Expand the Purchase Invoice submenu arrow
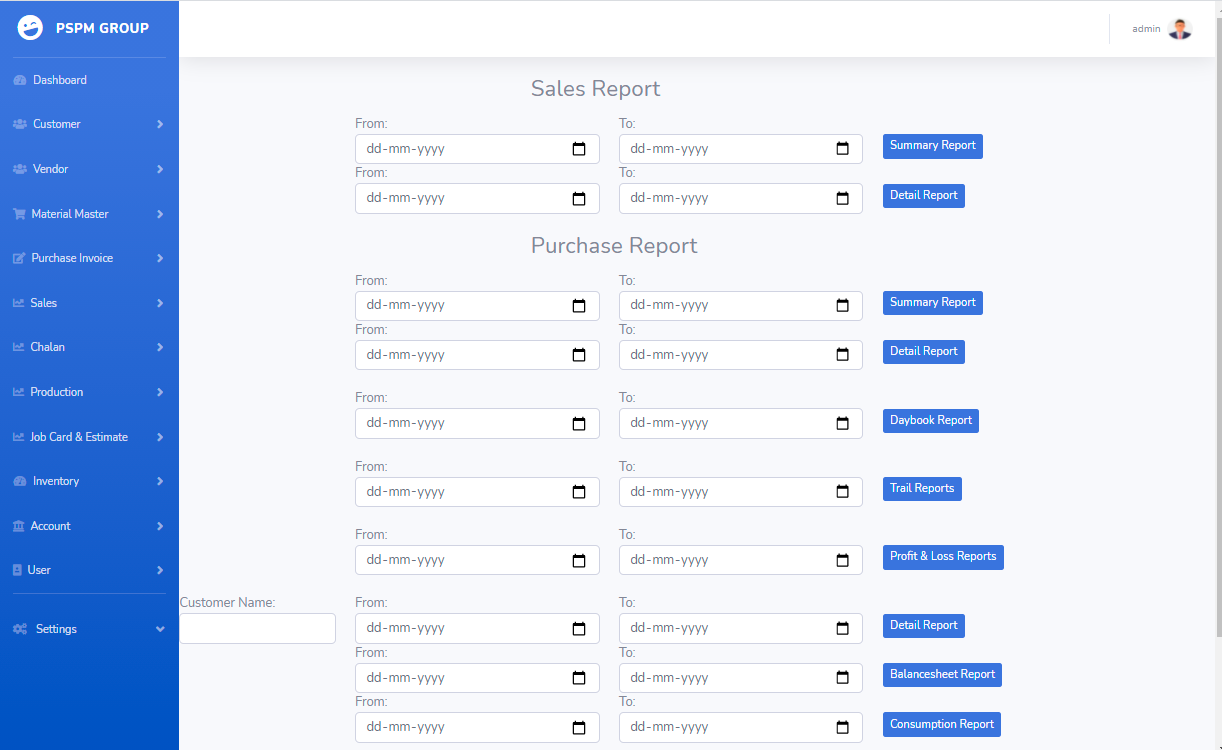This screenshot has height=750, width=1222. (160, 258)
